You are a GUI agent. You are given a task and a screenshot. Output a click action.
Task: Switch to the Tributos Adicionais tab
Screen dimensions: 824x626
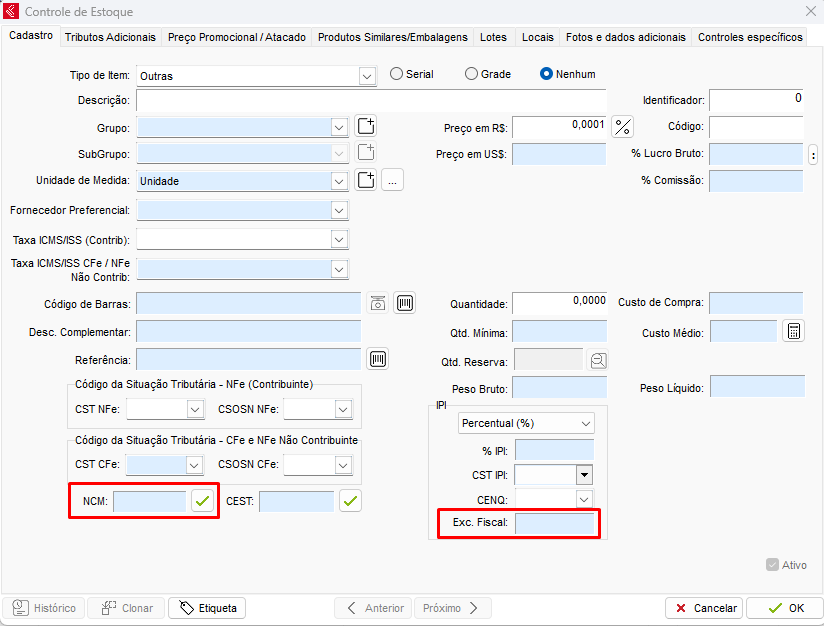110,37
